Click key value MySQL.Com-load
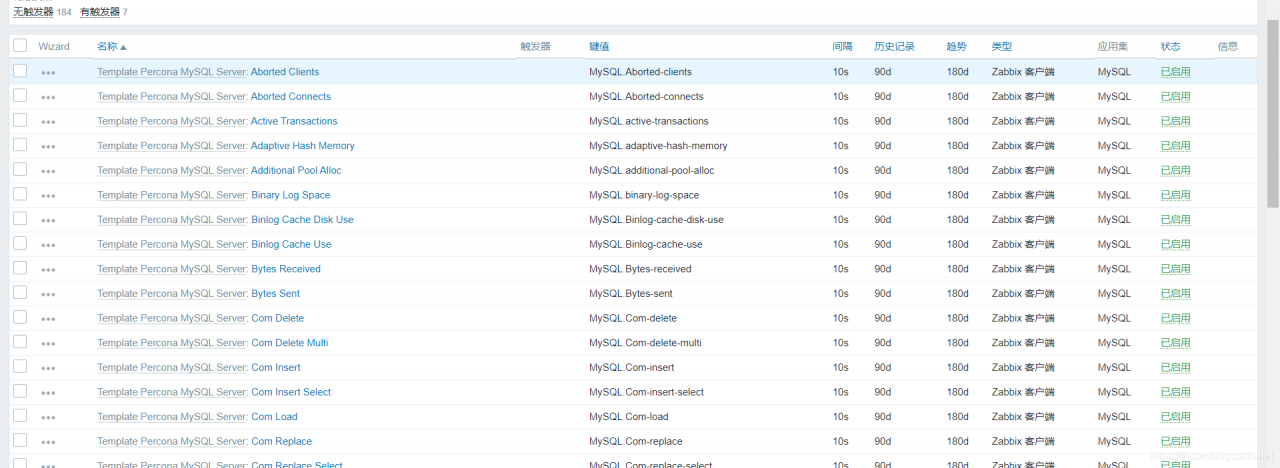 (x=629, y=417)
